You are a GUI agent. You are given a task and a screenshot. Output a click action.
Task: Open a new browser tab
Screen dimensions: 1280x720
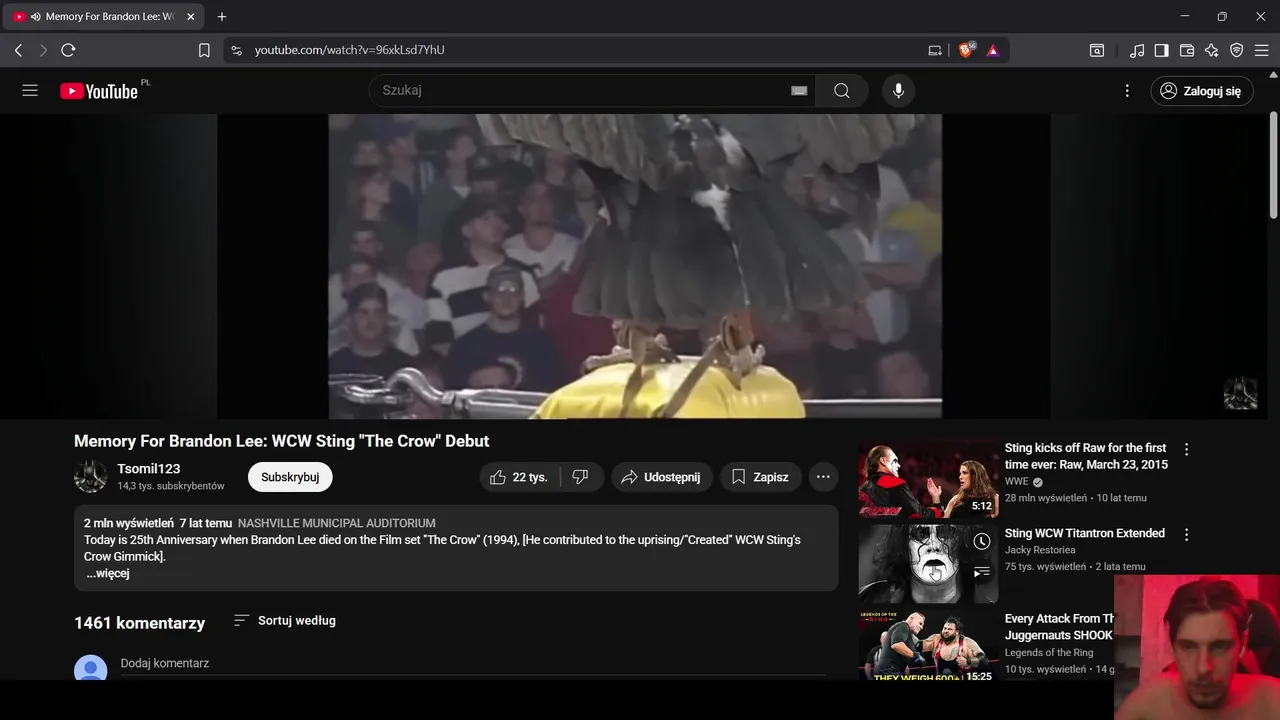point(222,17)
